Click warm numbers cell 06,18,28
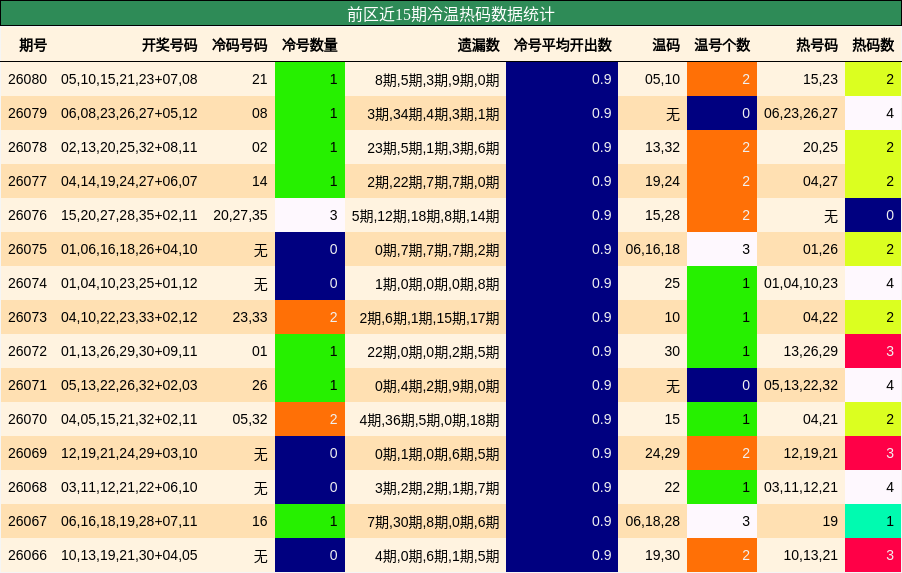The image size is (902, 573). point(653,521)
